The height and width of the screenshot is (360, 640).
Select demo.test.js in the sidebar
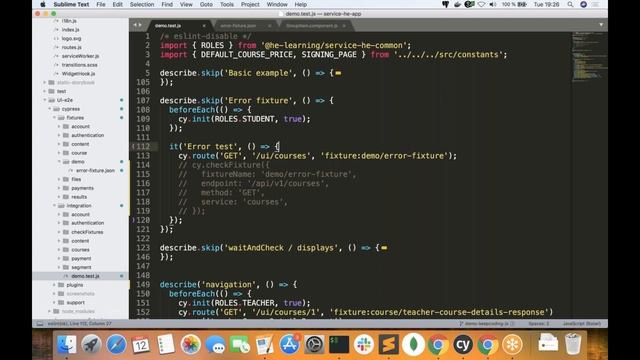(85, 276)
